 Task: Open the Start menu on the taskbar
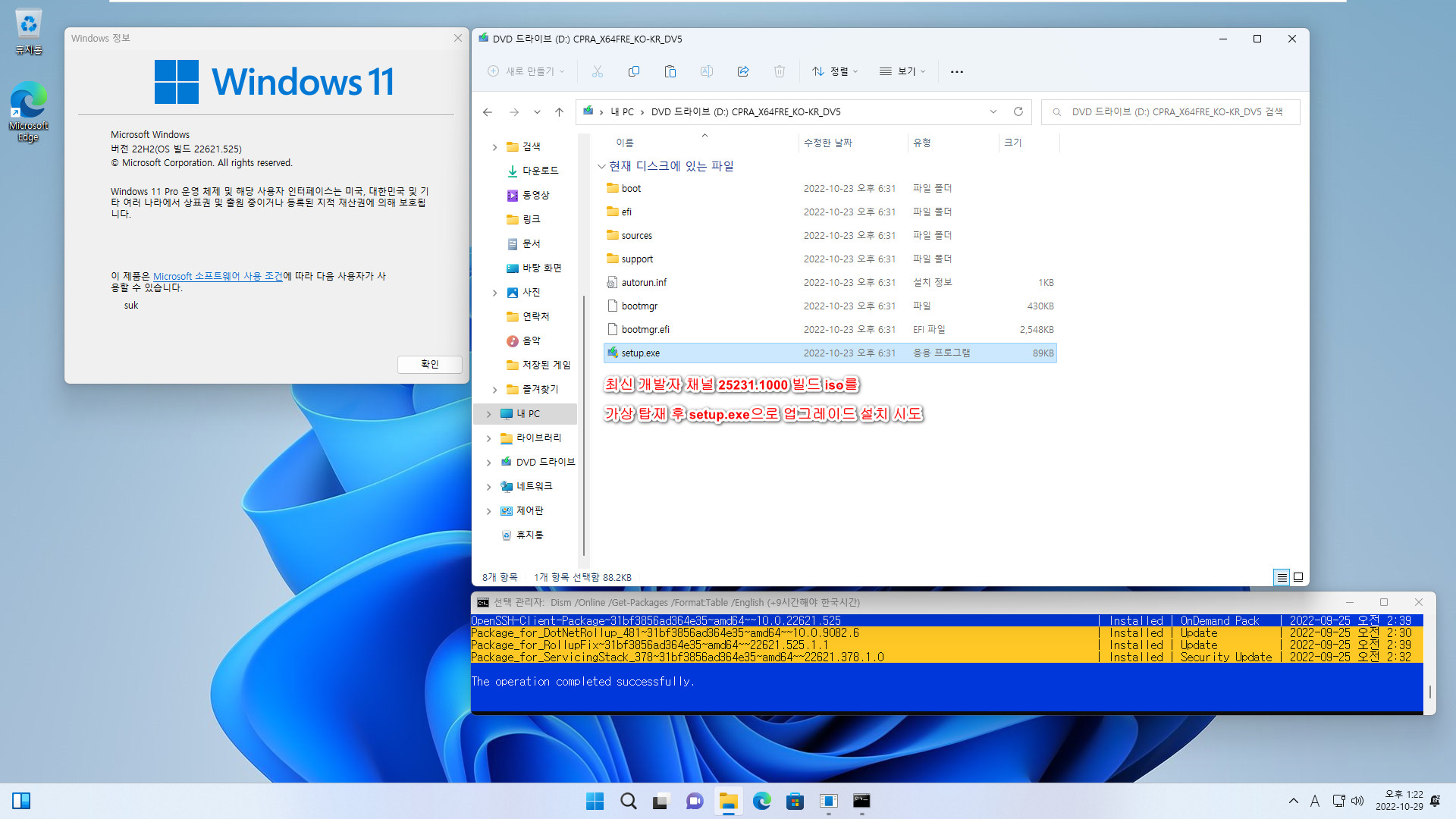point(595,801)
